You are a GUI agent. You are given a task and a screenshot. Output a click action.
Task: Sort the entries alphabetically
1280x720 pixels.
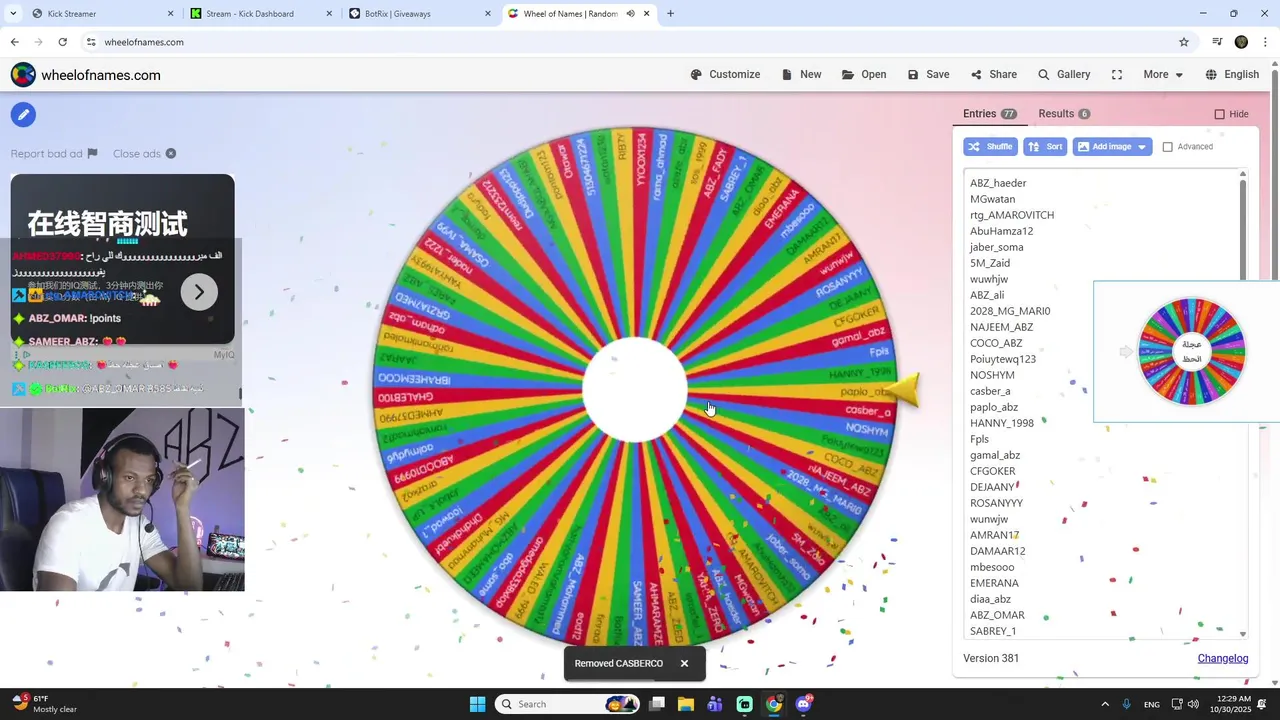click(x=1045, y=147)
